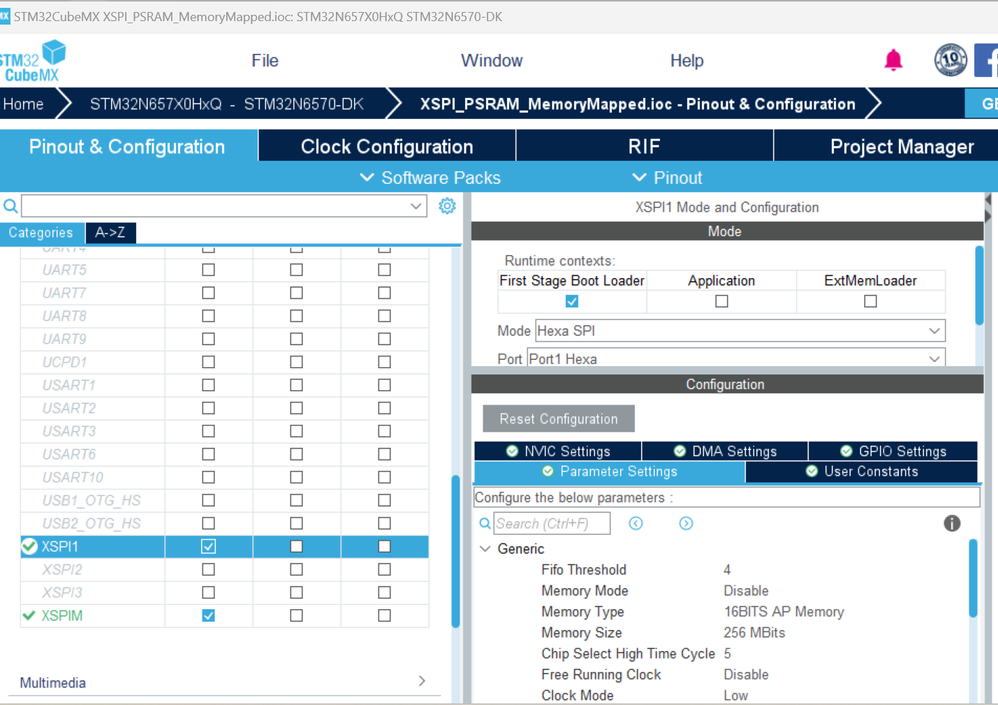Open the gear settings icon near search
998x705 pixels.
click(x=447, y=206)
